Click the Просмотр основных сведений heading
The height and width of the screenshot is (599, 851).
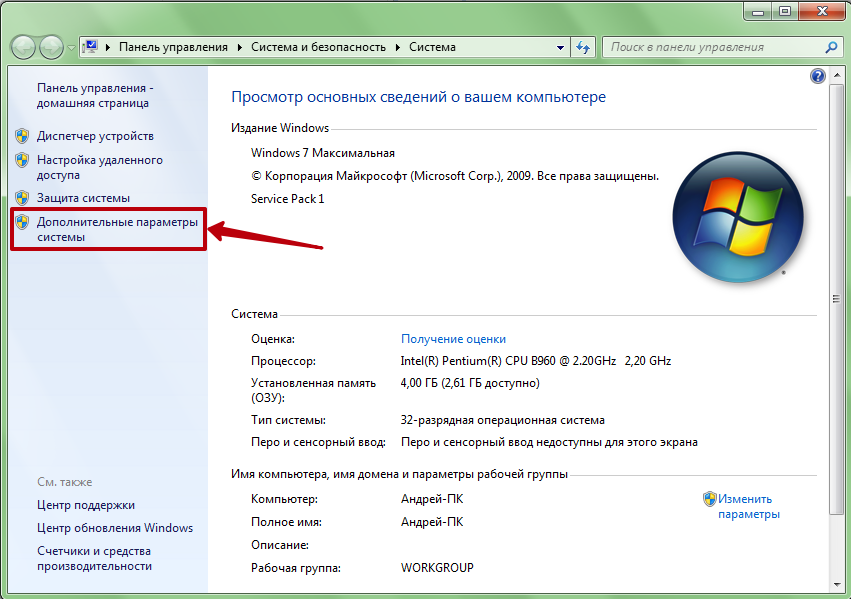click(418, 97)
